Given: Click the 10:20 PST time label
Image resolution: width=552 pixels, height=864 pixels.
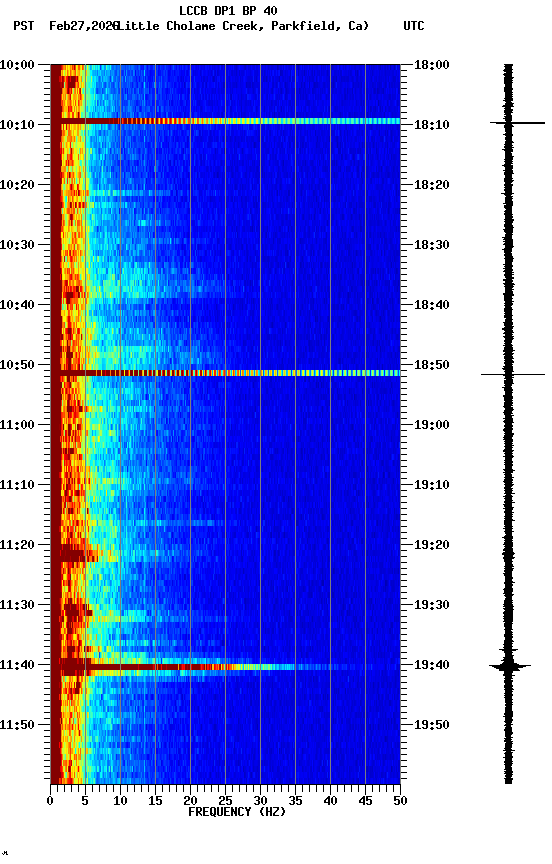Looking at the screenshot, I should [17, 185].
